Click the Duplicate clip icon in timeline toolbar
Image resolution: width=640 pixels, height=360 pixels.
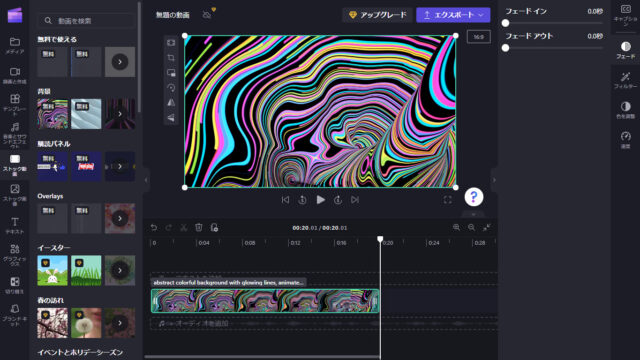[214, 227]
